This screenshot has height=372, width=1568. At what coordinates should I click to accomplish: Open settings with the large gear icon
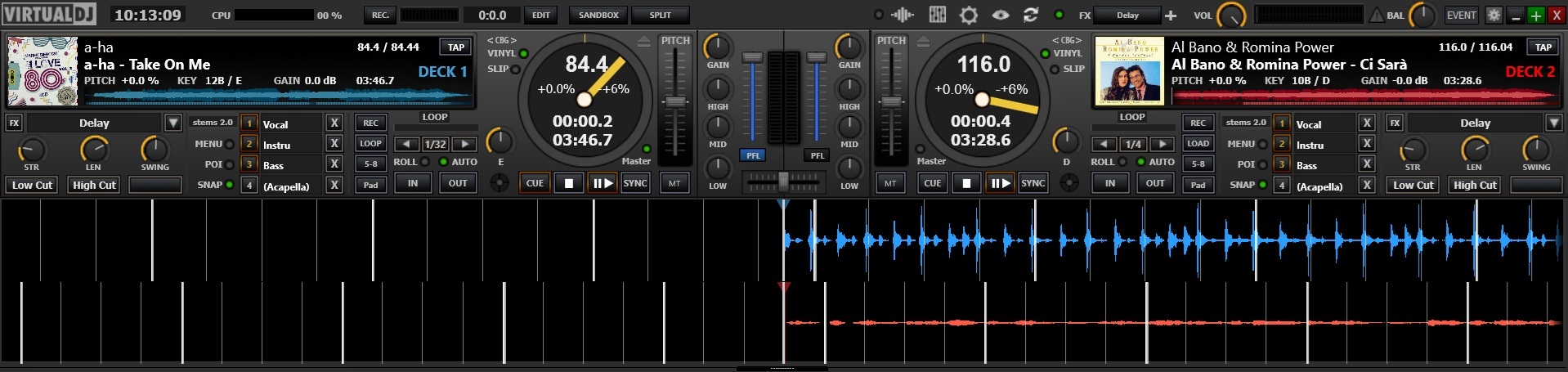[x=969, y=15]
